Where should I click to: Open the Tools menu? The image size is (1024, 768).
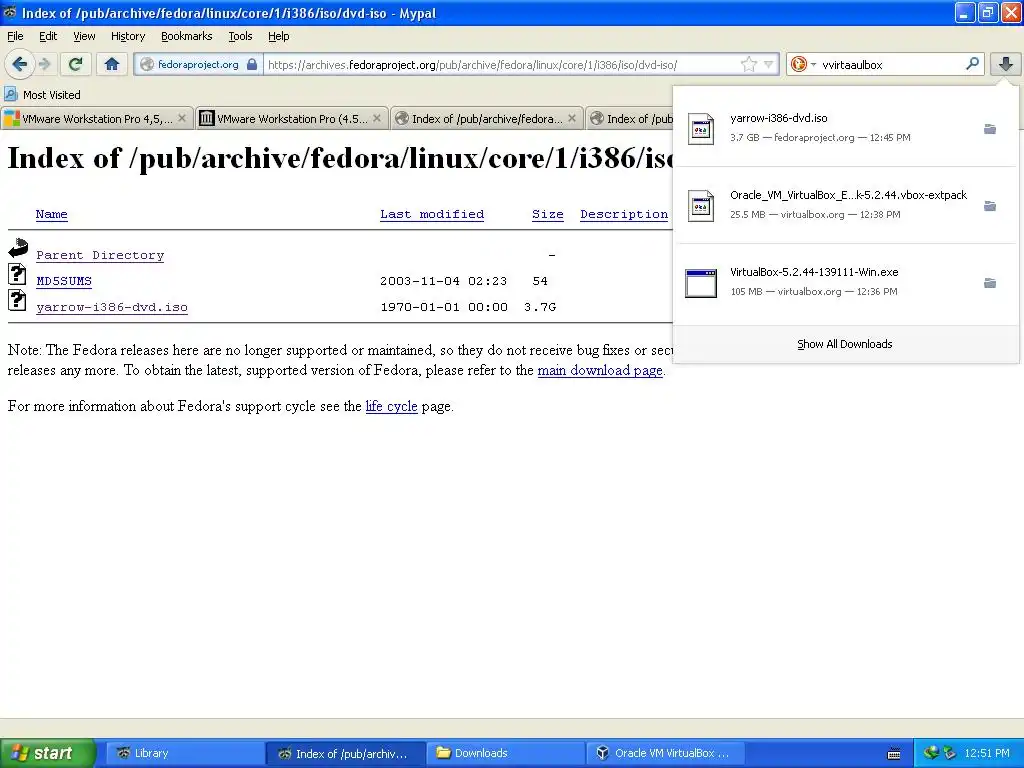point(240,36)
